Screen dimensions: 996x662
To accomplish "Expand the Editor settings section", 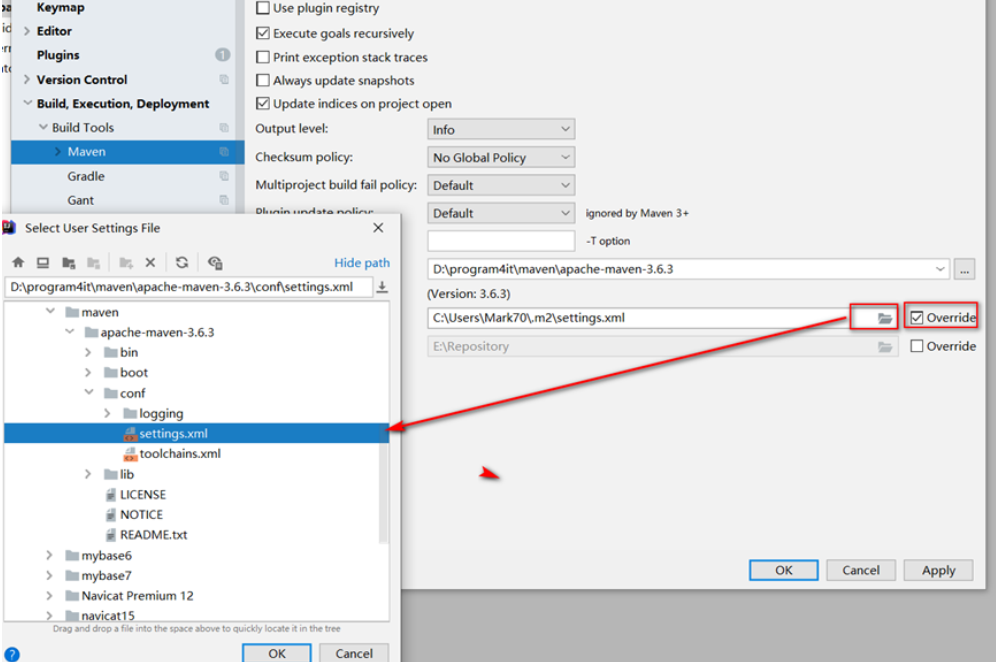I will 27,31.
